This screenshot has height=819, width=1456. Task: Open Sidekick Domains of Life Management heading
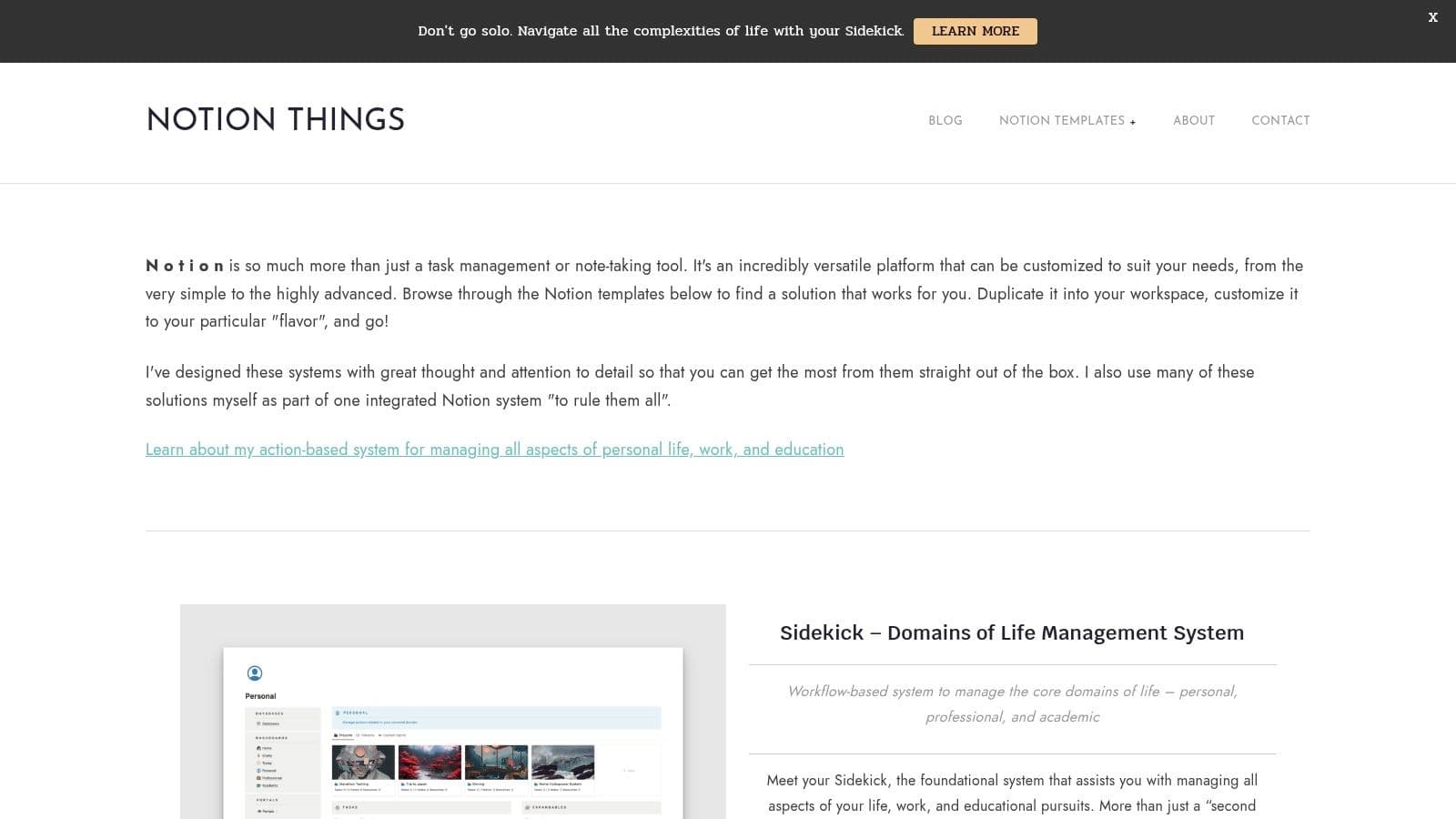[x=1012, y=632]
